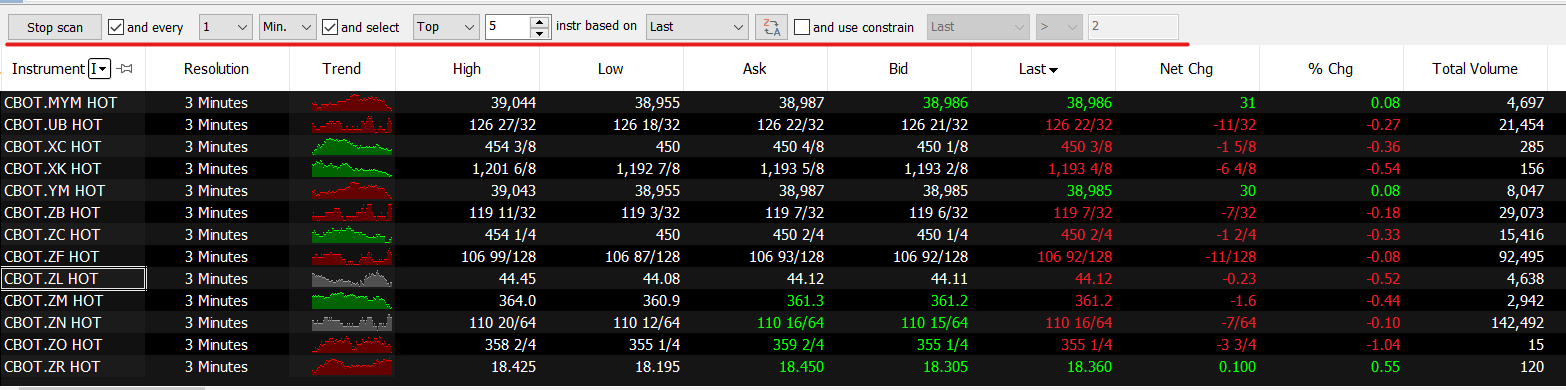
Task: Click the Z-A sort order icon
Action: (771, 27)
